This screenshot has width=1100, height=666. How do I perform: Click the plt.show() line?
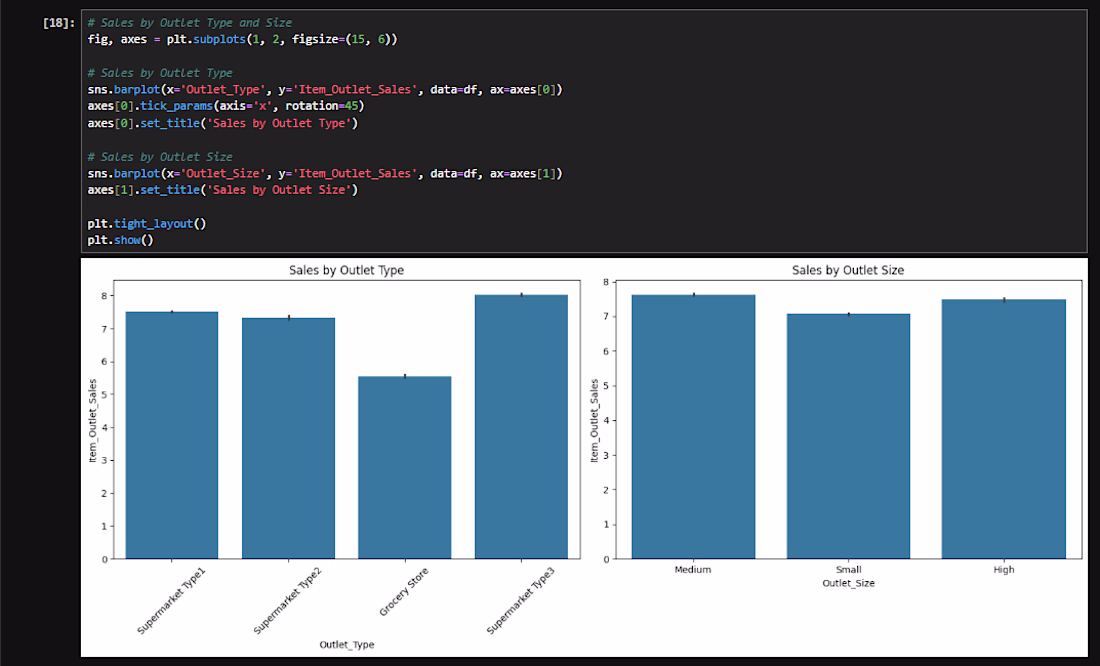(120, 240)
